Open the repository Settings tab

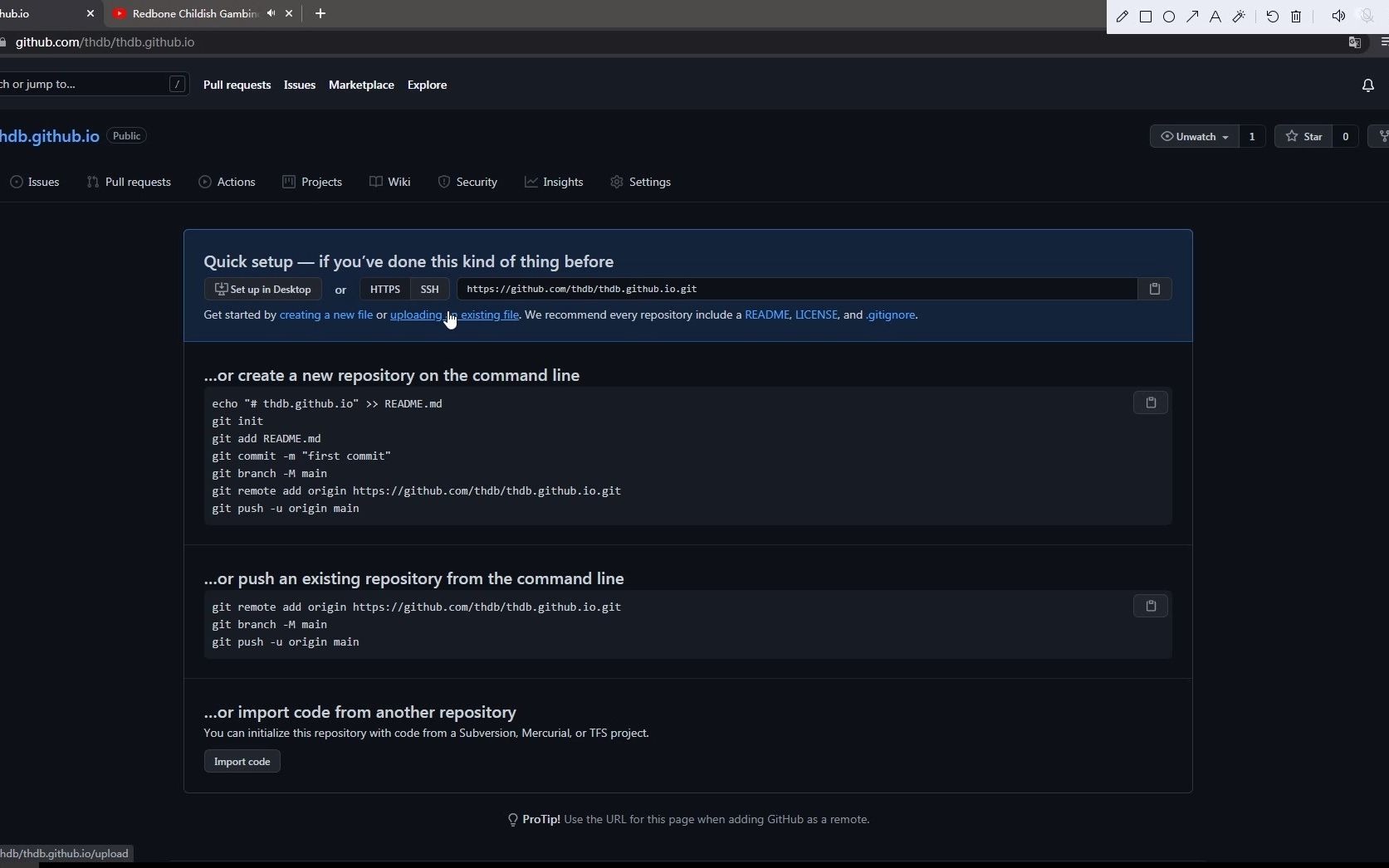(x=640, y=182)
